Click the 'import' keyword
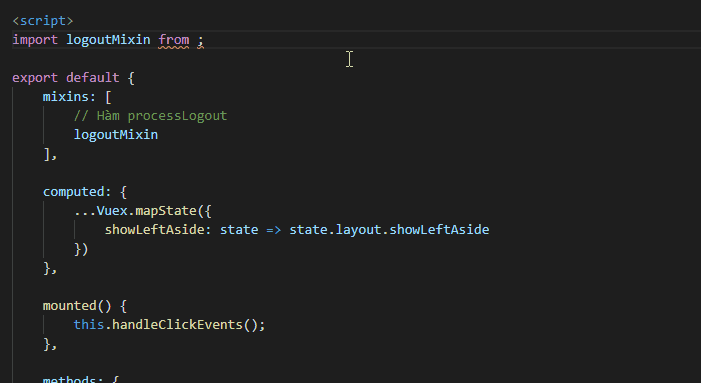 (x=35, y=40)
